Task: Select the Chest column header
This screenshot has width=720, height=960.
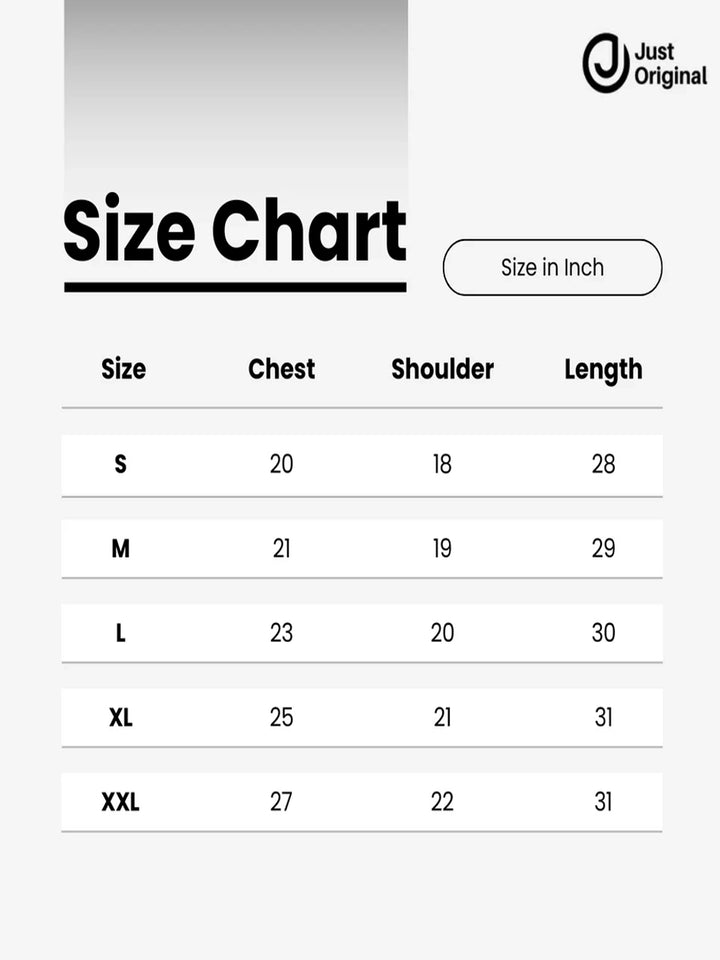Action: (282, 369)
